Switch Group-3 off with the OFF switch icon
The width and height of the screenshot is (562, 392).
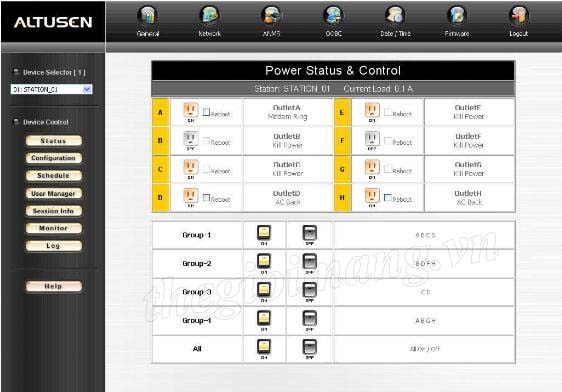(310, 290)
